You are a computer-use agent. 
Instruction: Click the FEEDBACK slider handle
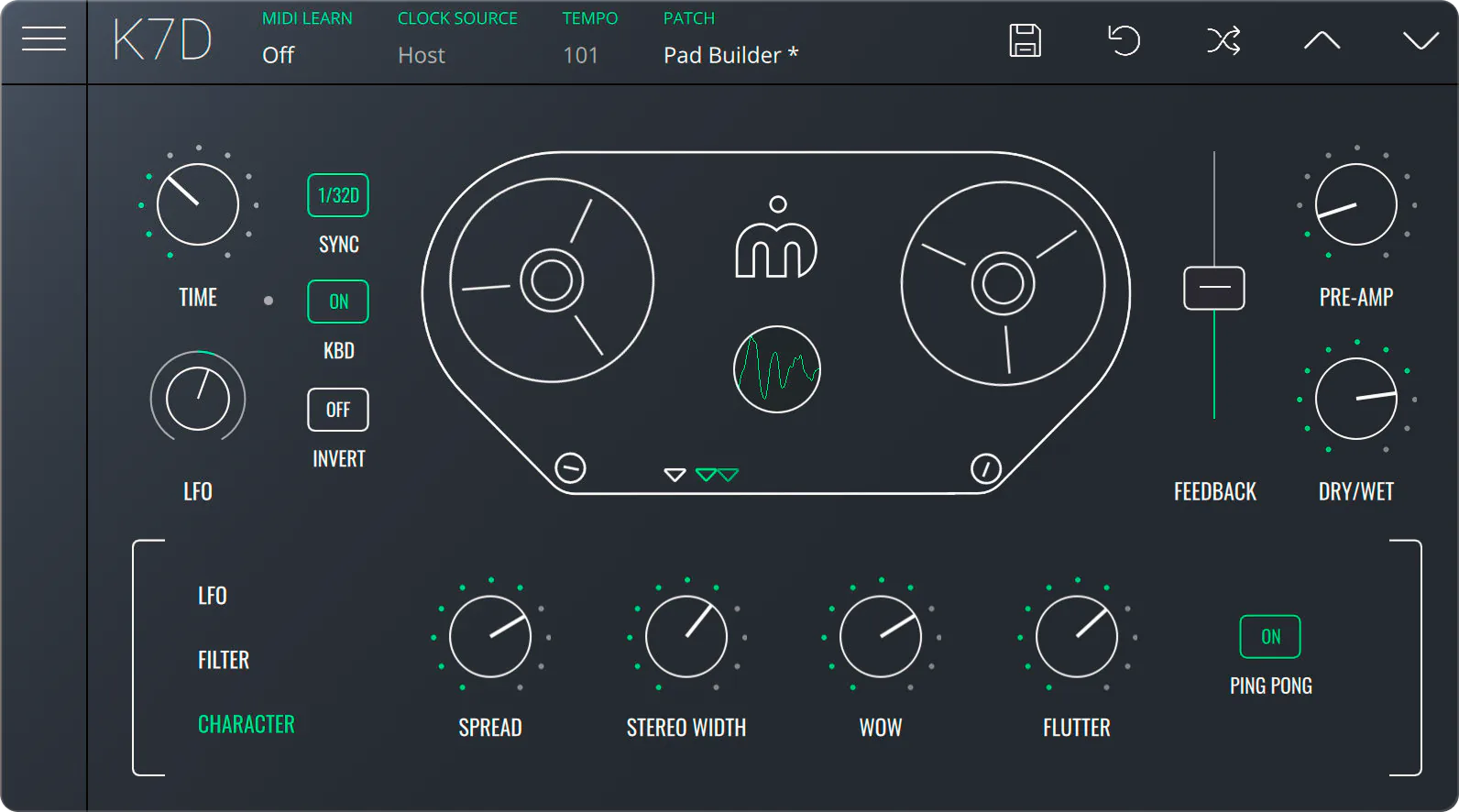click(1214, 288)
